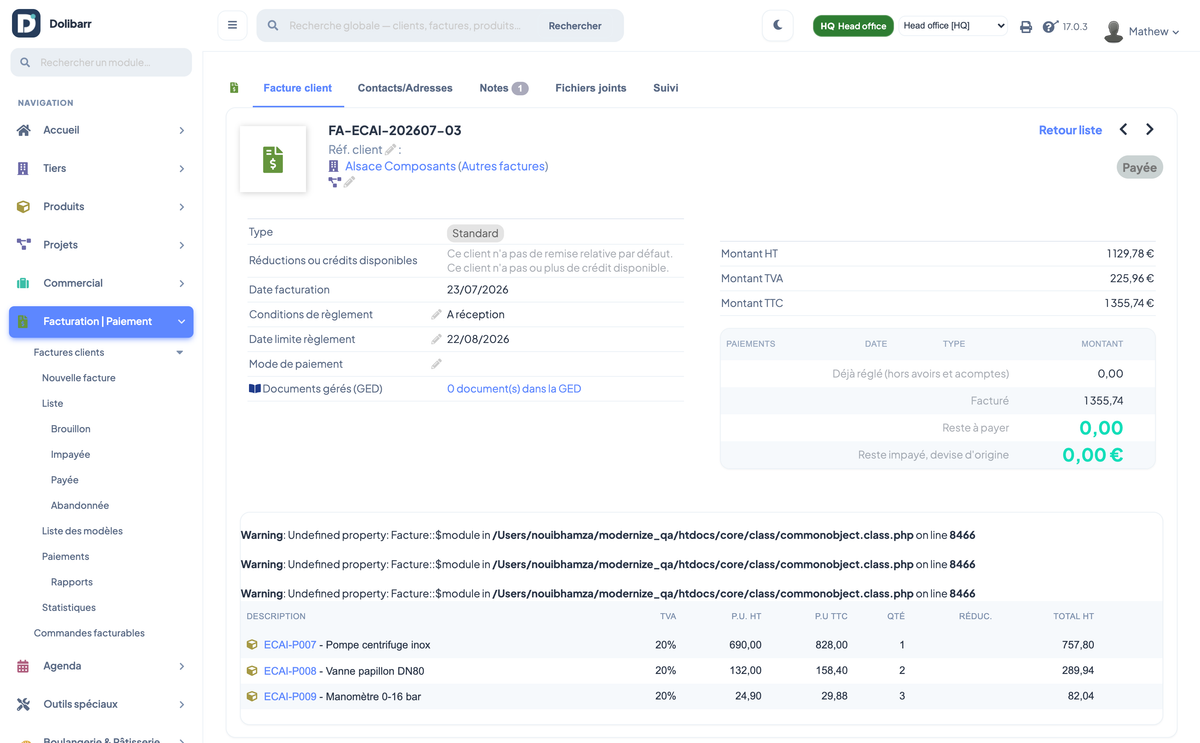Go to next invoice arrow
The height and width of the screenshot is (743, 1200).
pyautogui.click(x=1150, y=129)
